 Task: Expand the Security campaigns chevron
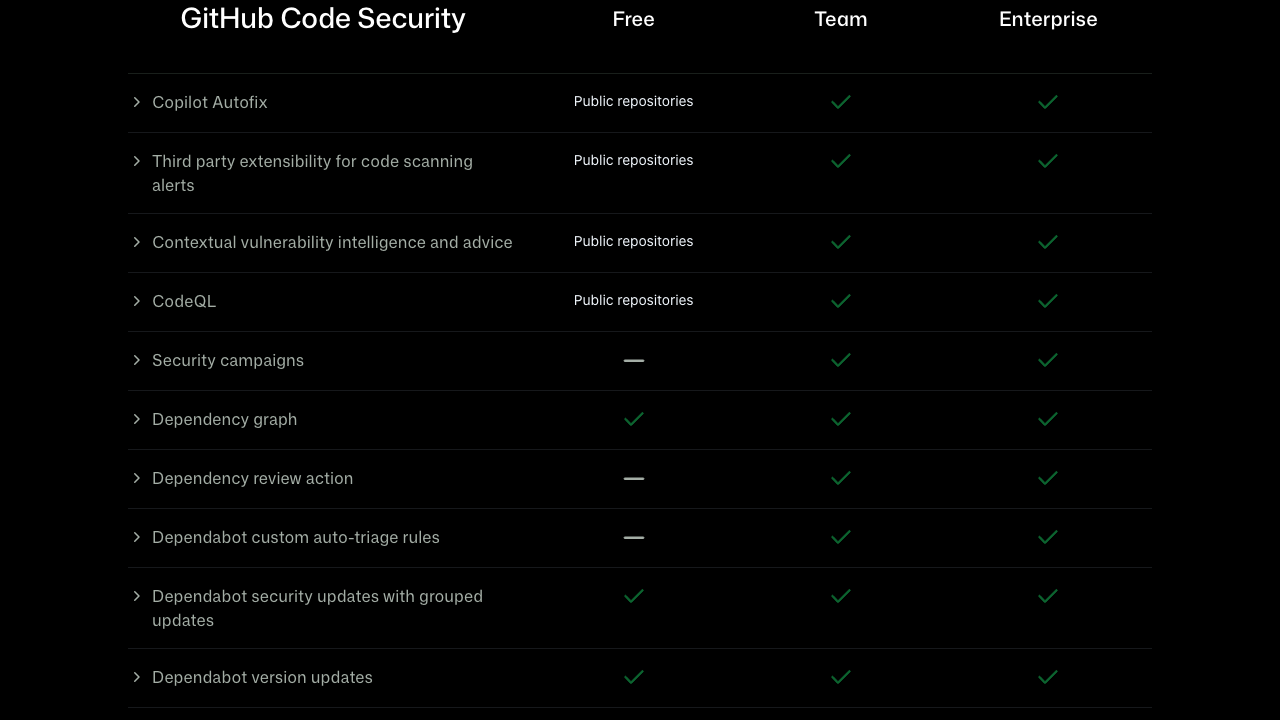[x=136, y=360]
